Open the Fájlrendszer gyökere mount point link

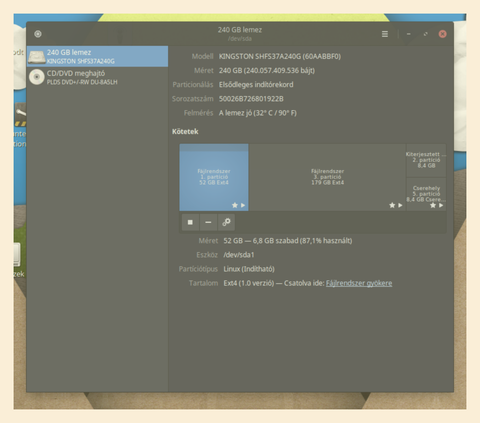[359, 283]
